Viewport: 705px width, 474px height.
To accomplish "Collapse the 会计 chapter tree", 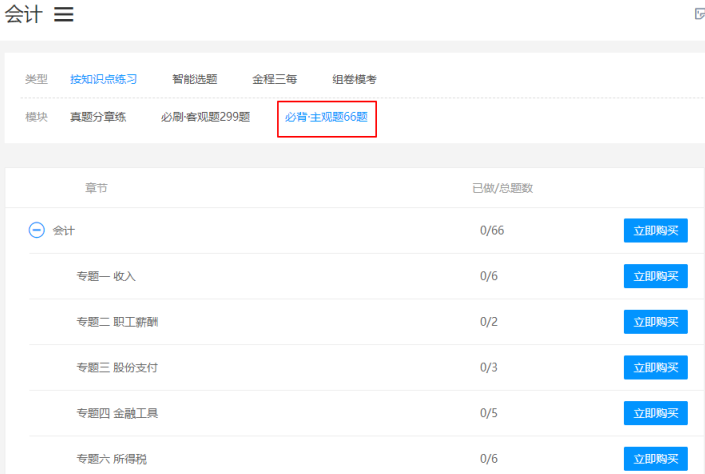I will 36,230.
